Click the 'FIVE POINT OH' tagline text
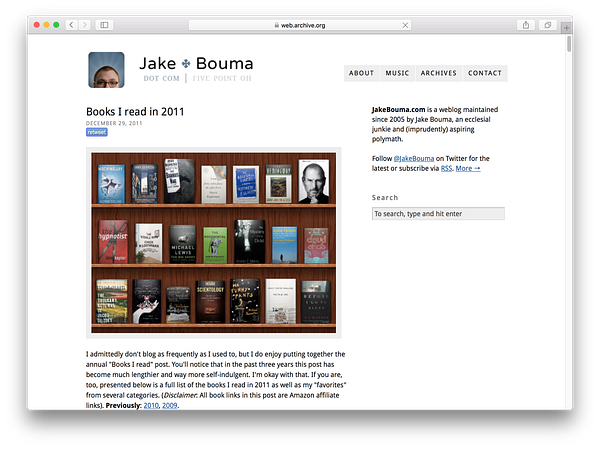The width and height of the screenshot is (600, 449). point(222,78)
